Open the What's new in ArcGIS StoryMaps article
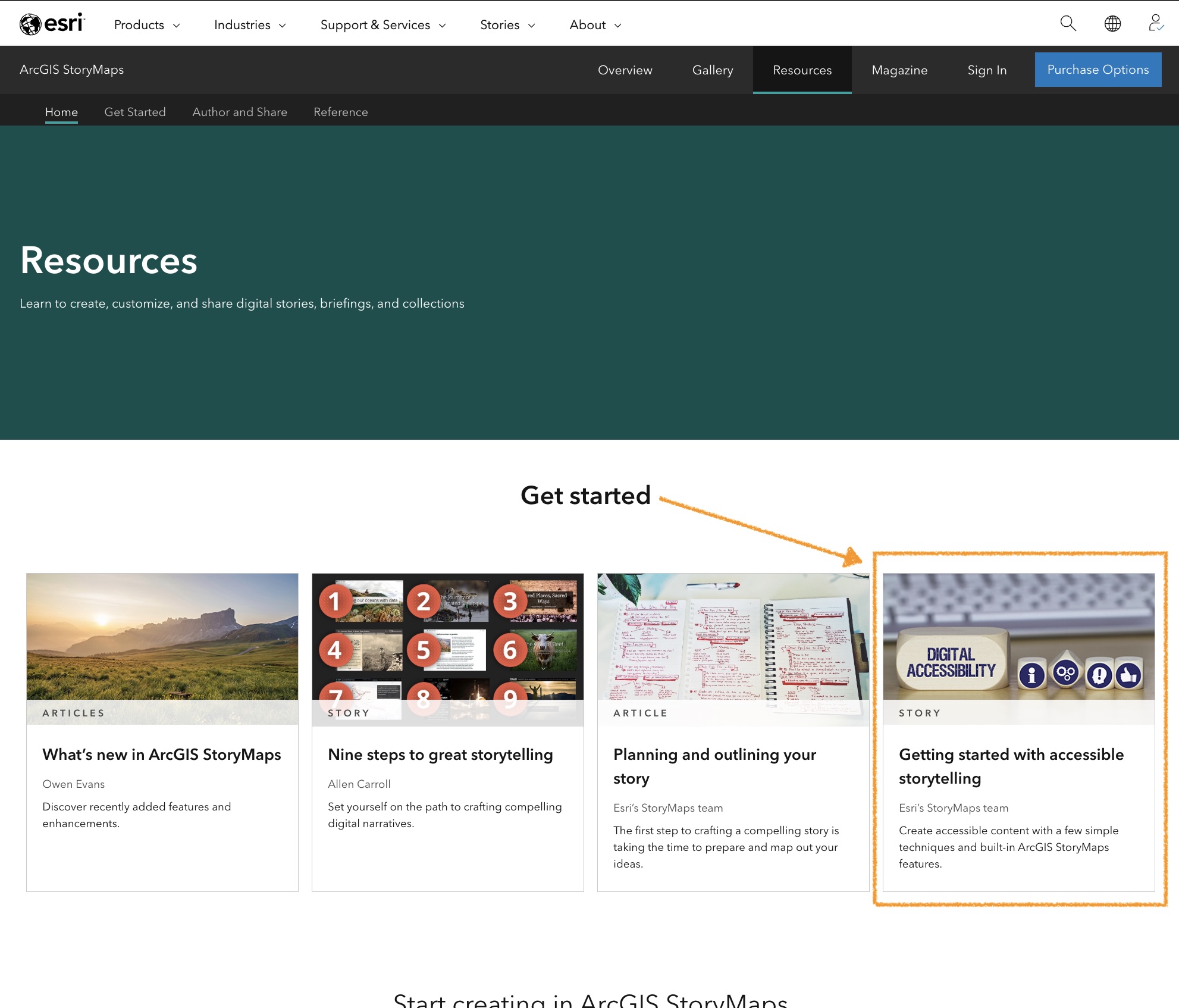 pos(161,755)
